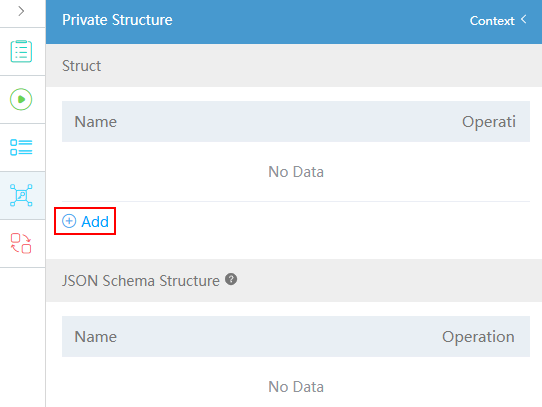Open the red swap squares icon
The height and width of the screenshot is (407, 542).
tap(21, 243)
